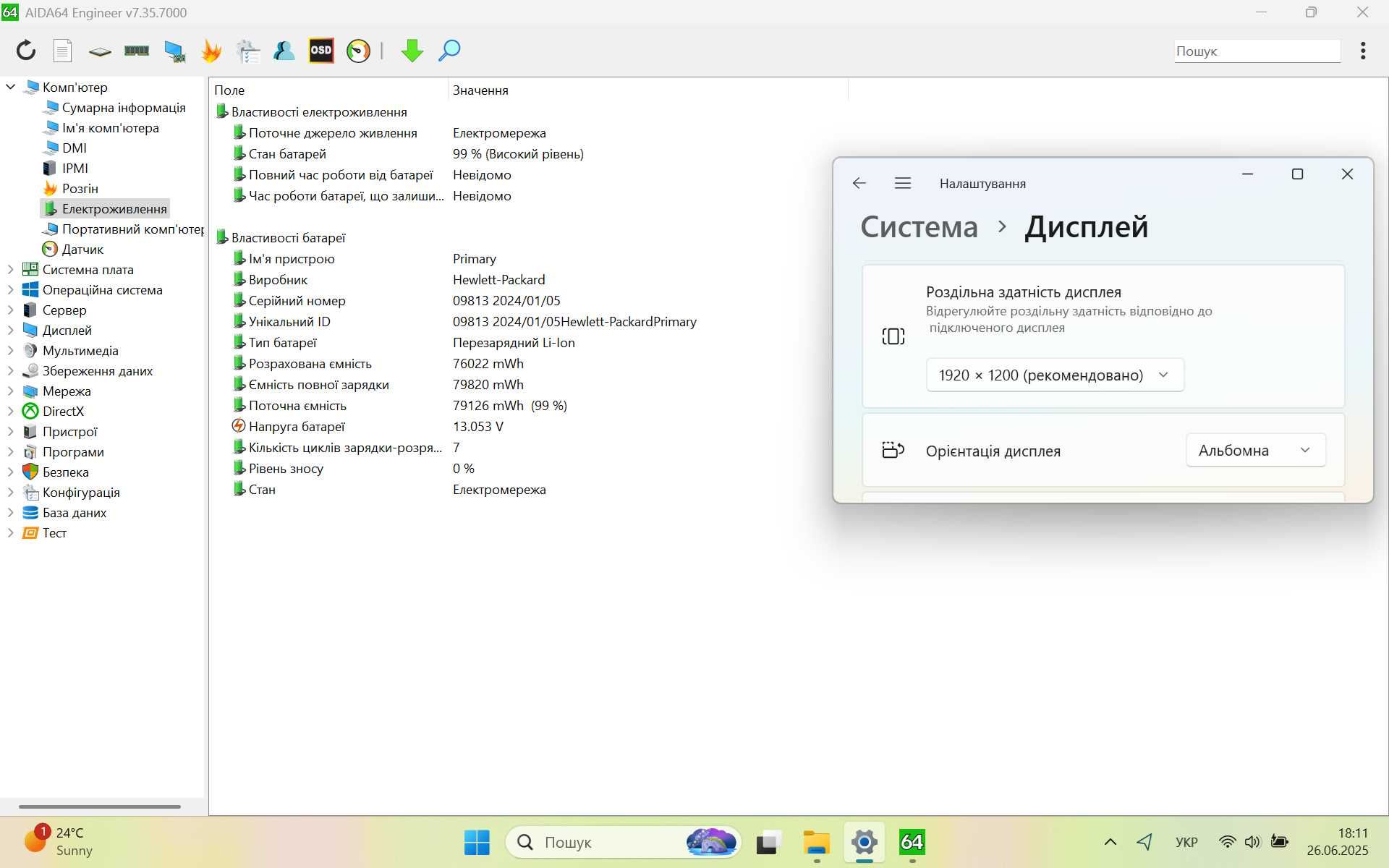Expand the Безпека tree node
The height and width of the screenshot is (868, 1389).
click(10, 472)
